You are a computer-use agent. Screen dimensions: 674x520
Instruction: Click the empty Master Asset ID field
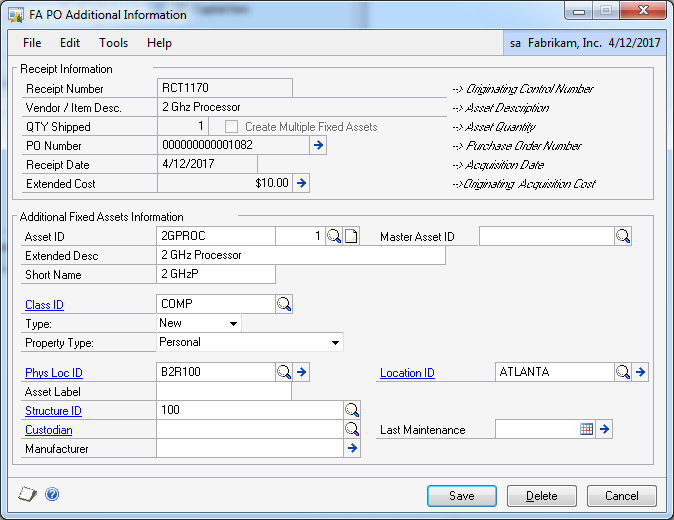pyautogui.click(x=546, y=236)
